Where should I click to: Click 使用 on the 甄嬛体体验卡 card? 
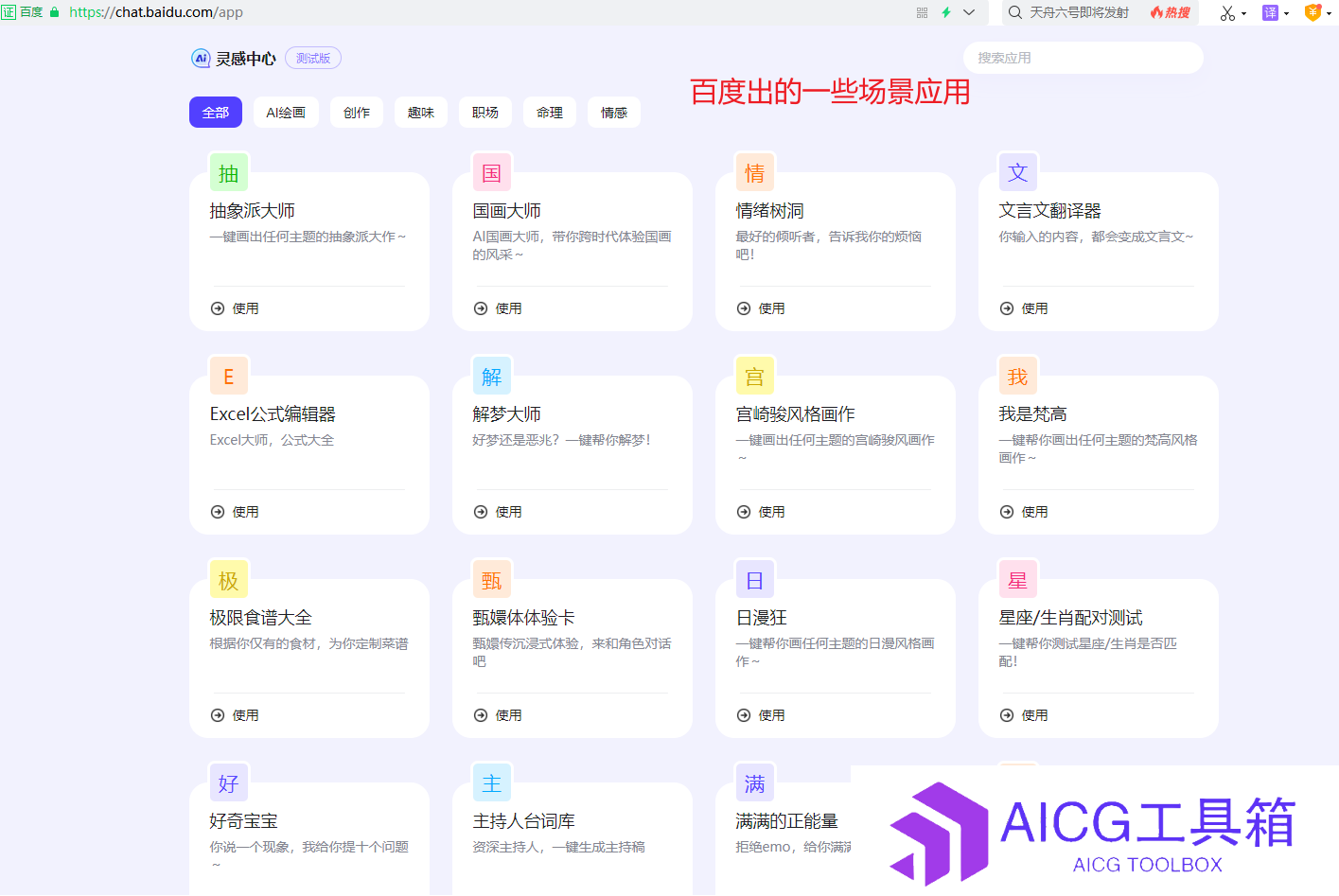pyautogui.click(x=498, y=715)
